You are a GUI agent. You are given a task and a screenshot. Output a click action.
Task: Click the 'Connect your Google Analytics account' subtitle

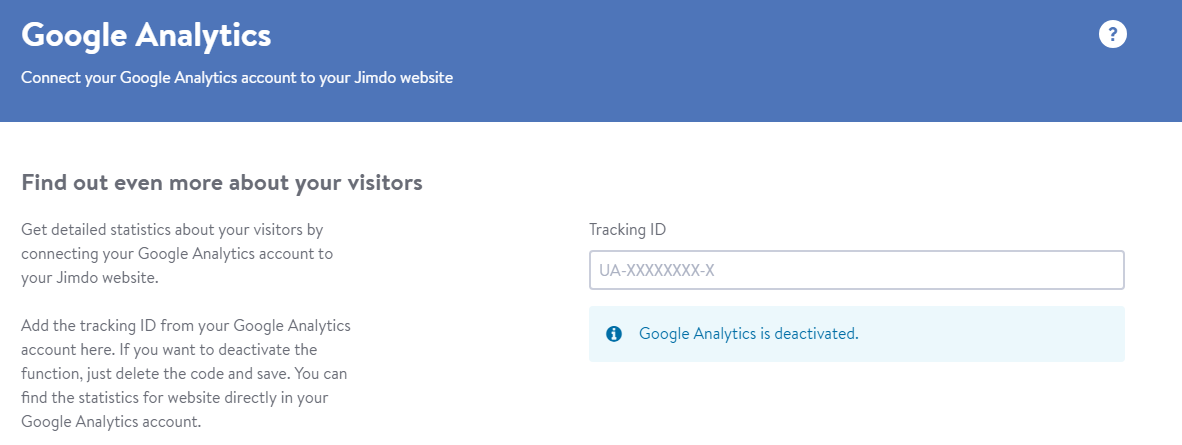pos(237,78)
